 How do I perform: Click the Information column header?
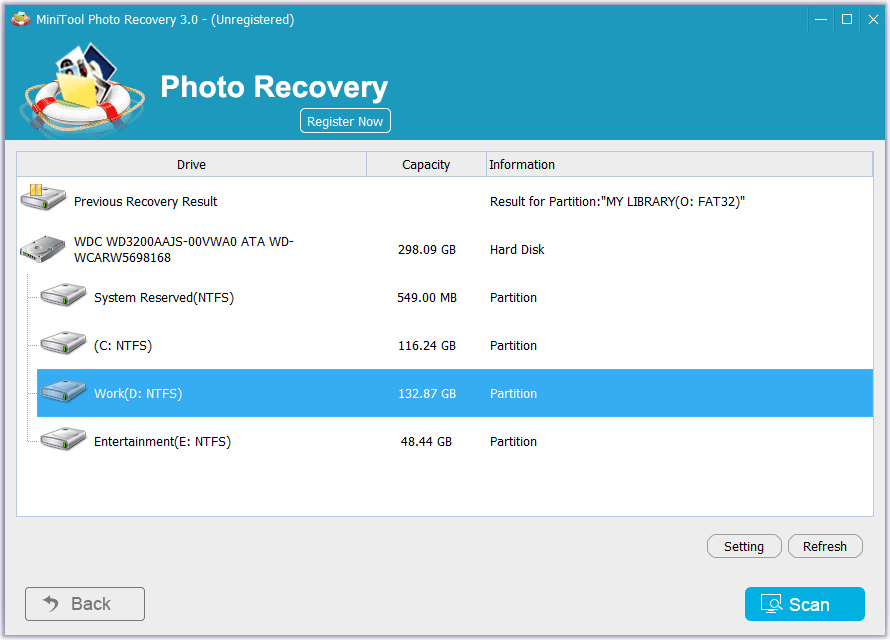[x=679, y=165]
